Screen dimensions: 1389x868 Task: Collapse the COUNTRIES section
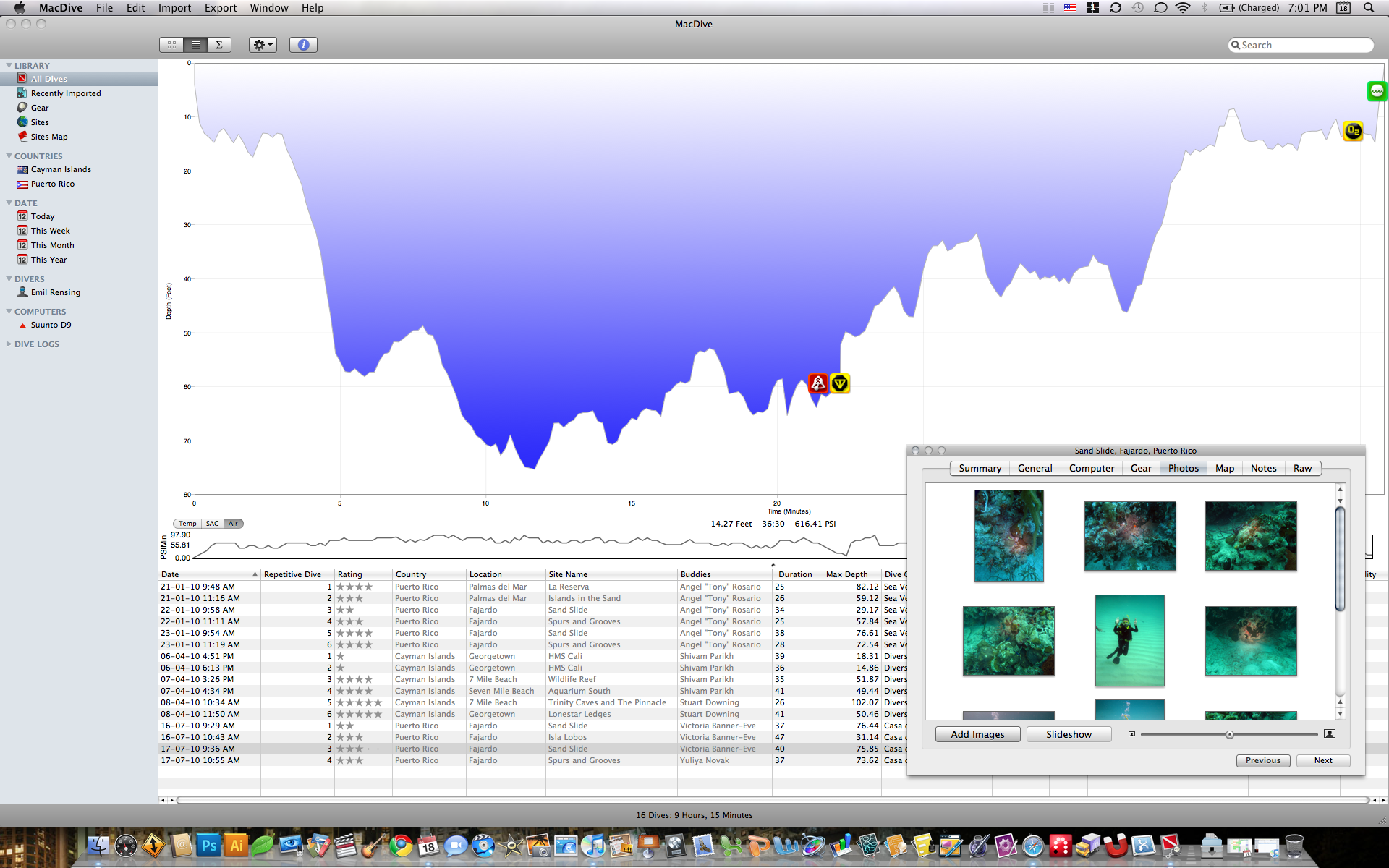point(9,156)
